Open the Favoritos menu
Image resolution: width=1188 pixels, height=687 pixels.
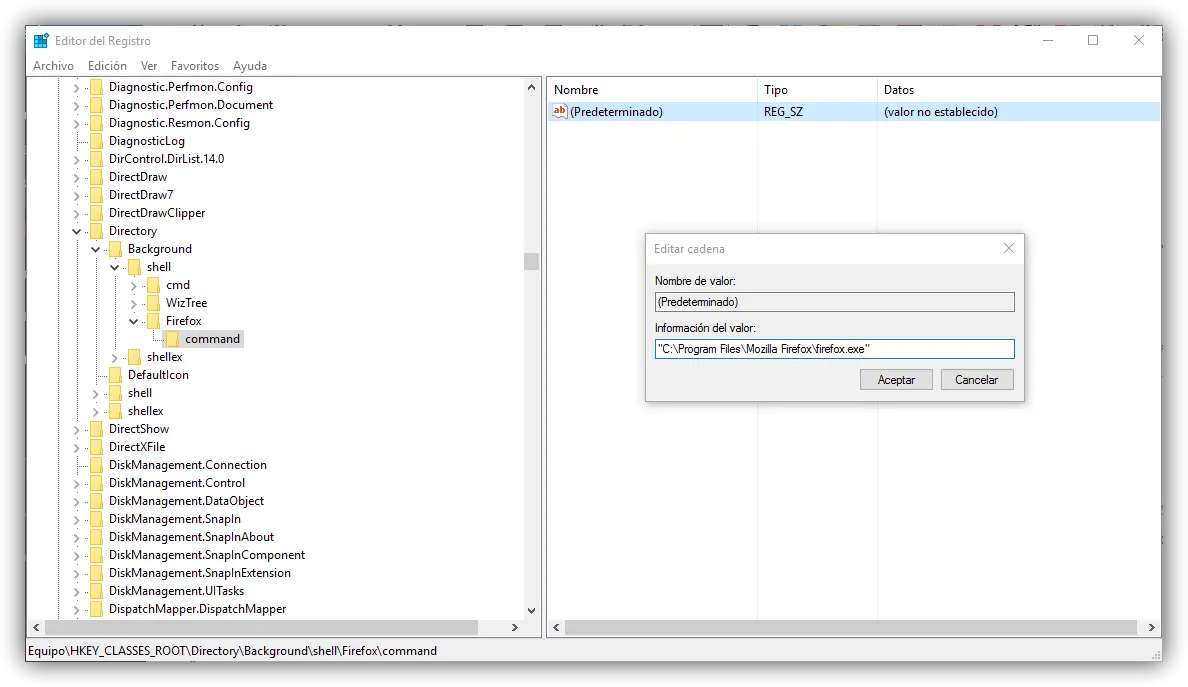pos(195,66)
